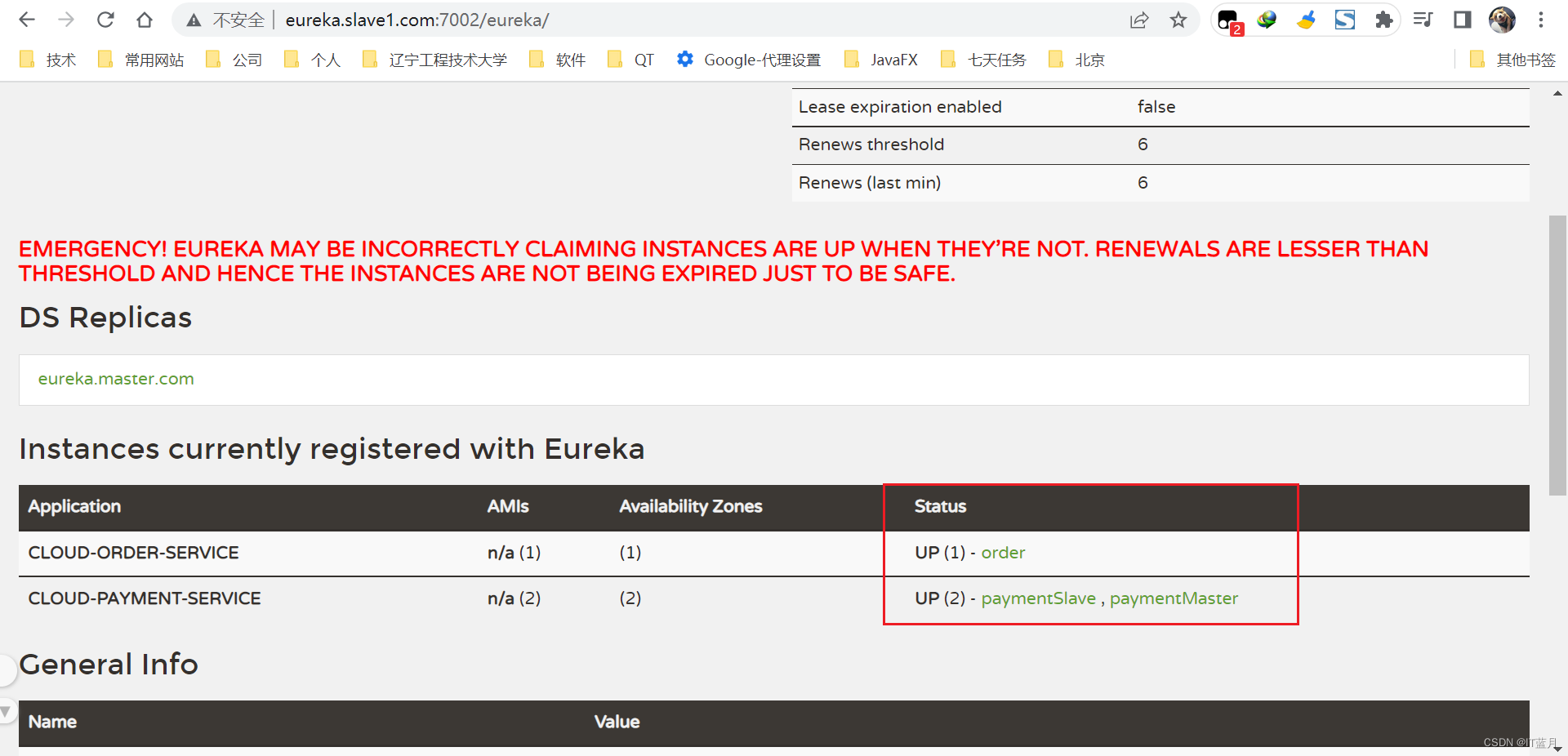Open the order instance link

click(x=1003, y=553)
